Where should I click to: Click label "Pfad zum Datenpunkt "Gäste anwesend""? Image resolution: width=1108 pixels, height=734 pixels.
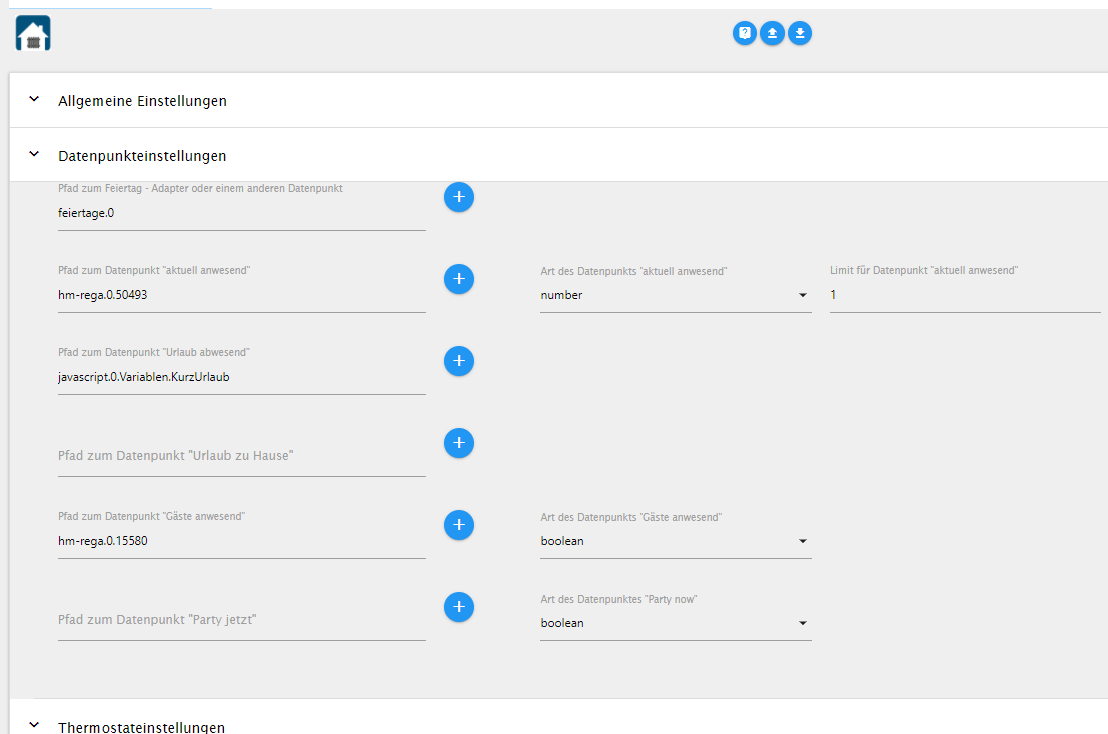(151, 516)
